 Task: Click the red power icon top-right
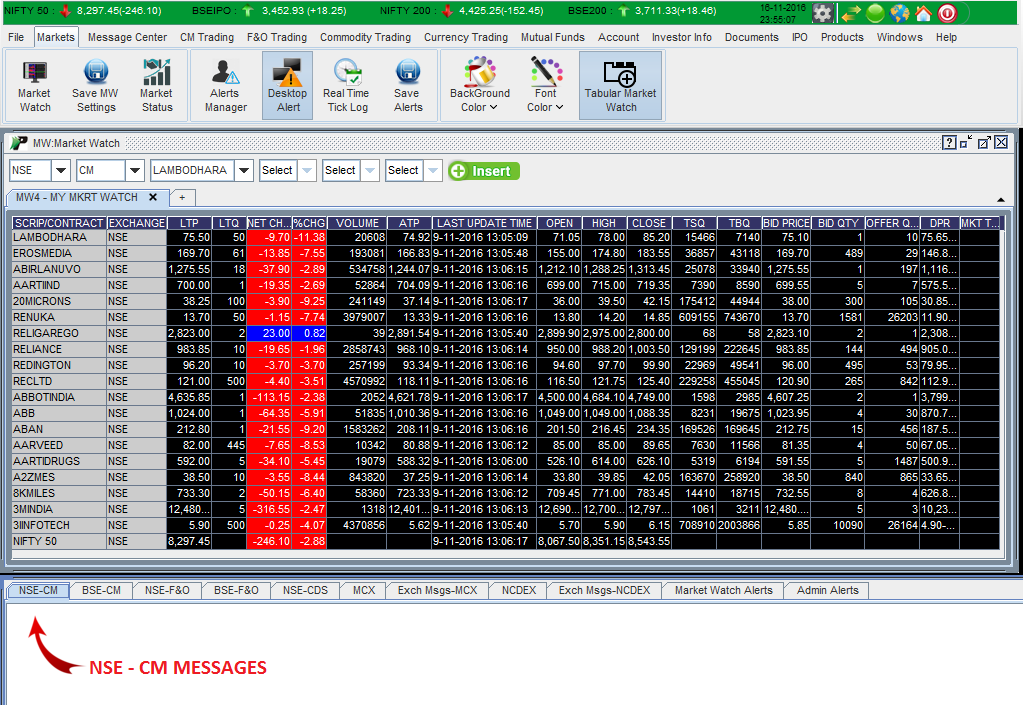[947, 12]
